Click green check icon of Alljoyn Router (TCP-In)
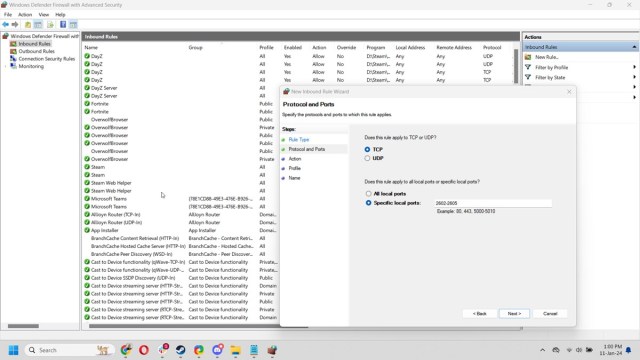 87,214
